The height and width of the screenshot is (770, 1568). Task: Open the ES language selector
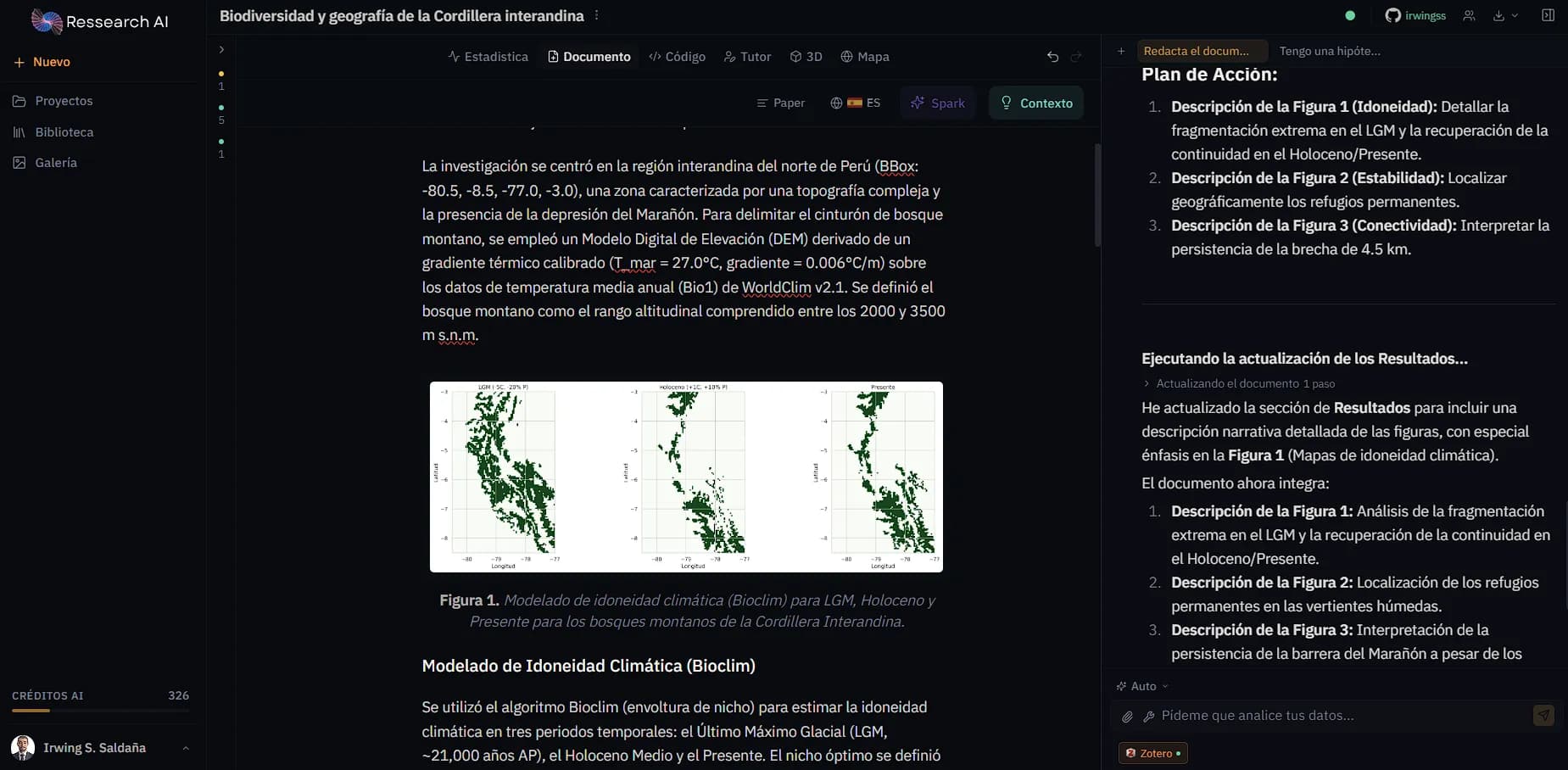tap(855, 103)
